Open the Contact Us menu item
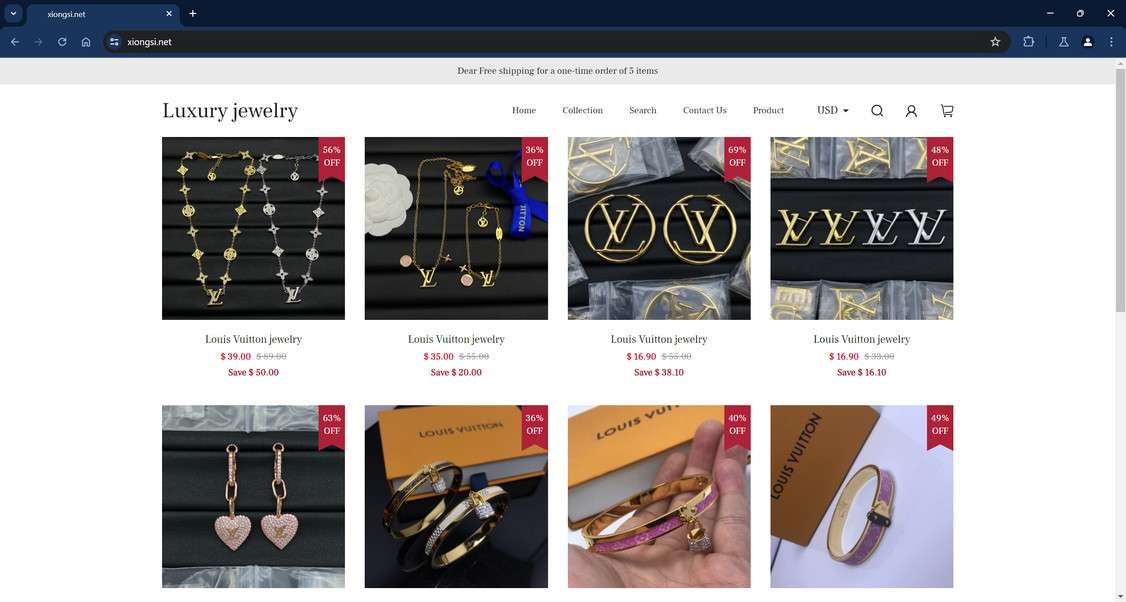Image resolution: width=1126 pixels, height=602 pixels. click(x=704, y=110)
